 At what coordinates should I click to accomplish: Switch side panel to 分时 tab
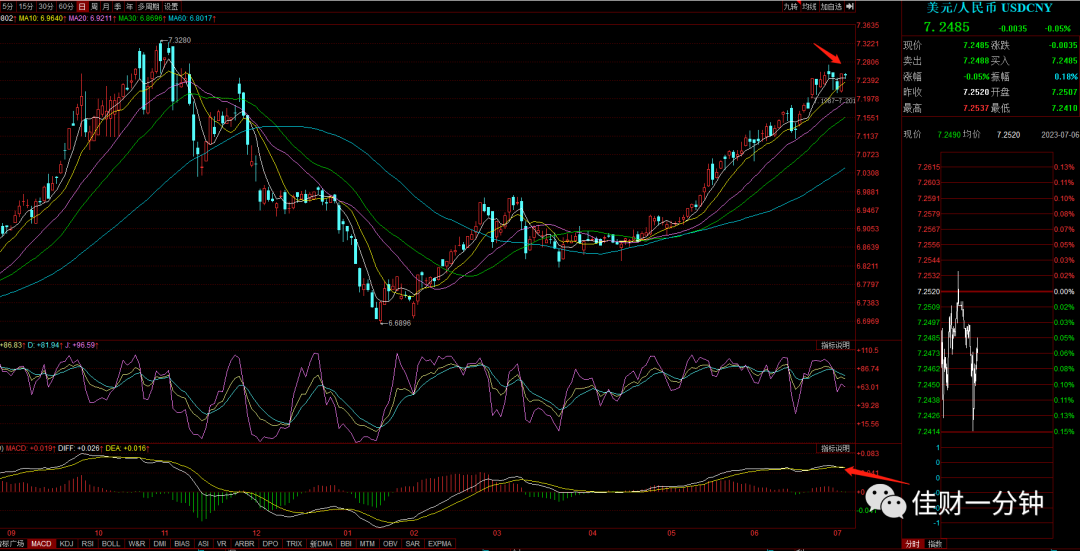[912, 543]
